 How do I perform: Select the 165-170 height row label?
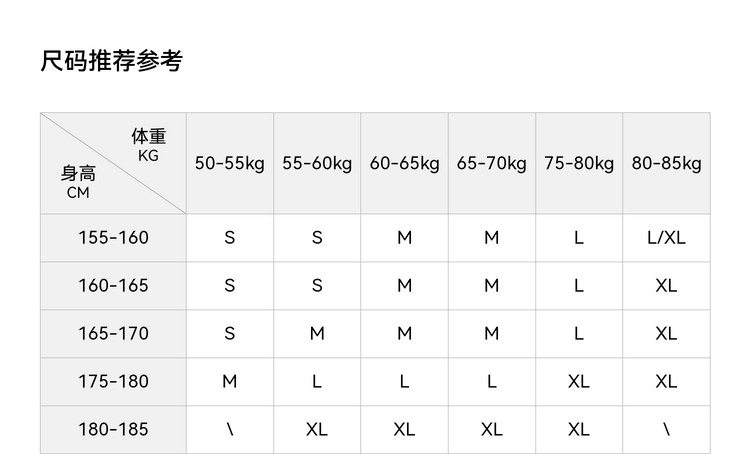pyautogui.click(x=113, y=334)
